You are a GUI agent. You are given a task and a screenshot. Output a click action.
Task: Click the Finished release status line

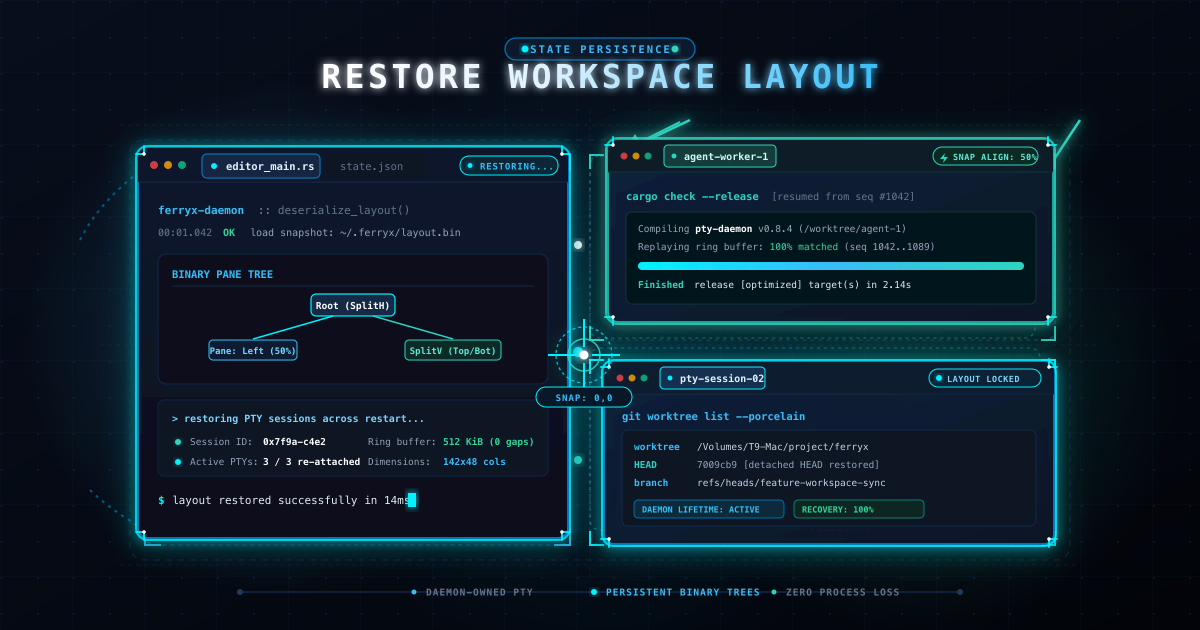(774, 285)
